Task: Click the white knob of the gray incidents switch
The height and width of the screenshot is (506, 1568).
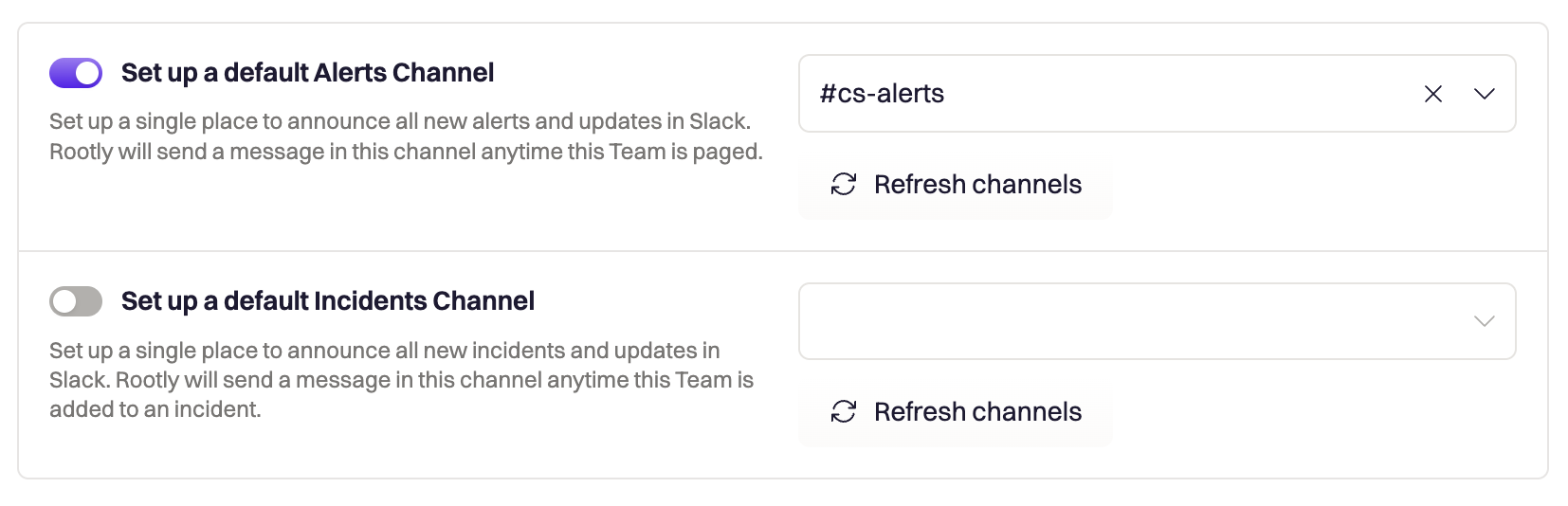Action: tap(64, 301)
